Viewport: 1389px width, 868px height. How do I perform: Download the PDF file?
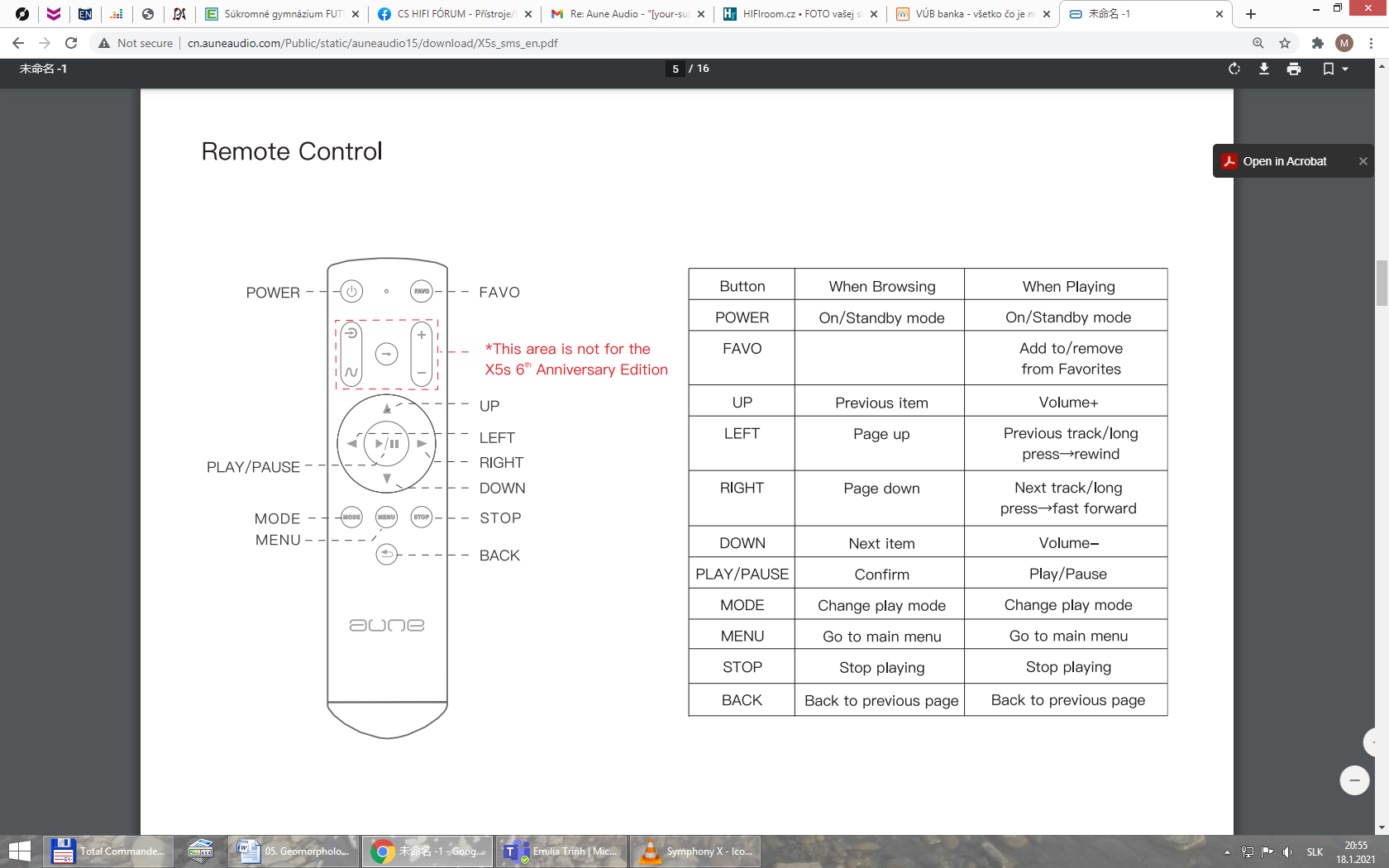click(1263, 69)
